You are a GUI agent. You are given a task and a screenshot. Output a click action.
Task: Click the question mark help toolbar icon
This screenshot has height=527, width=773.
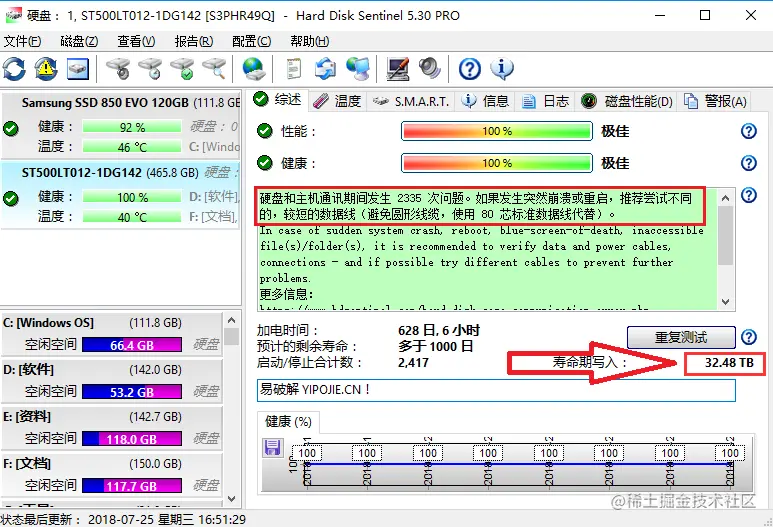tap(470, 69)
